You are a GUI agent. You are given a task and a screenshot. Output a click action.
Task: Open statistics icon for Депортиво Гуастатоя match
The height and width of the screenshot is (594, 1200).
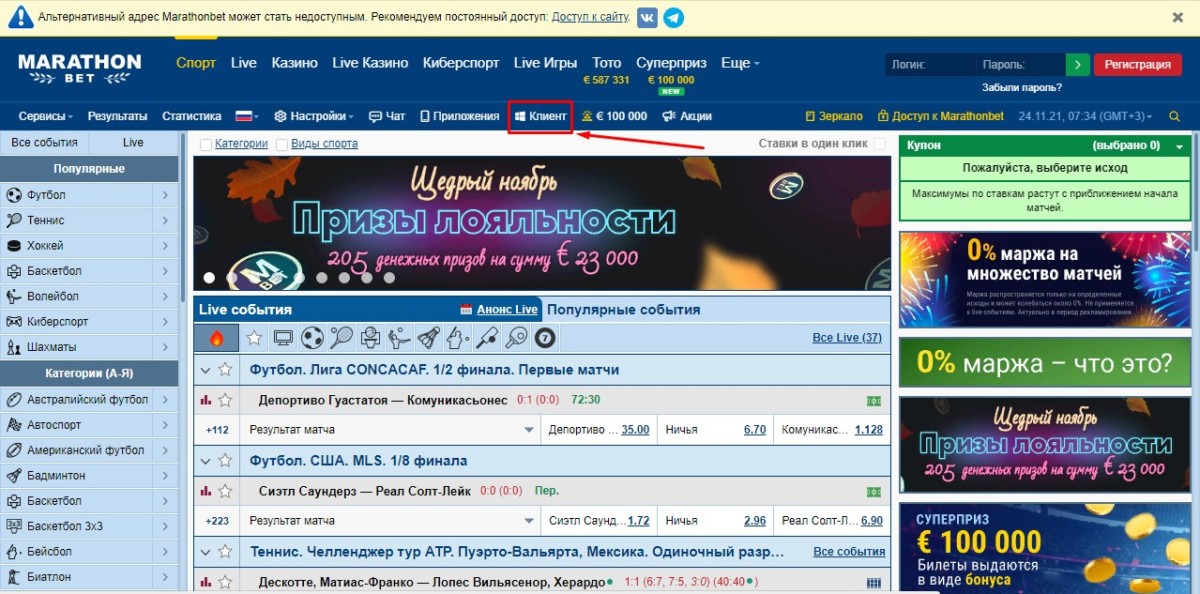(x=206, y=400)
